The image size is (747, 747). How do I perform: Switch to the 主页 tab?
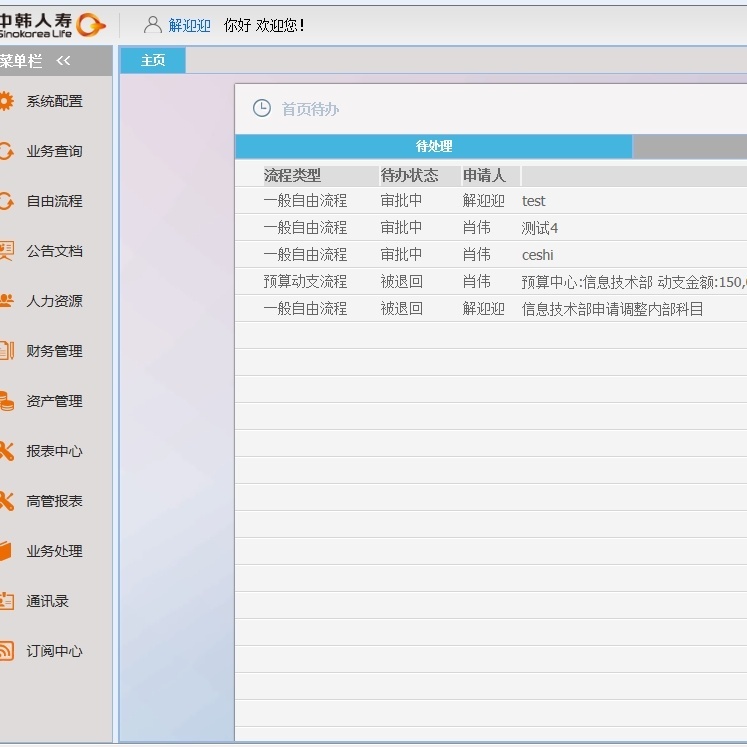tap(153, 61)
